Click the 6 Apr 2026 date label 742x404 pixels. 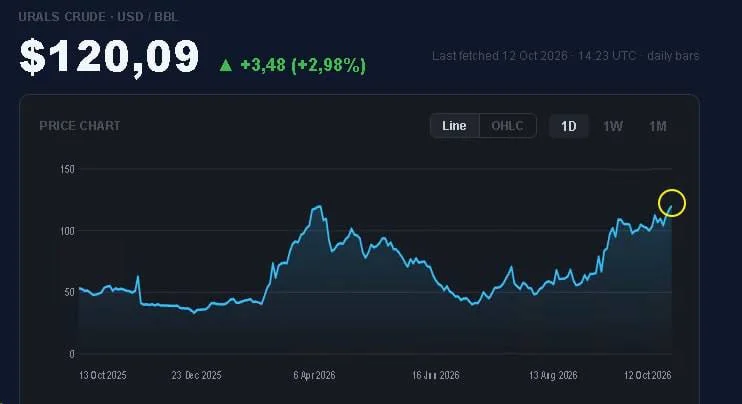click(314, 376)
